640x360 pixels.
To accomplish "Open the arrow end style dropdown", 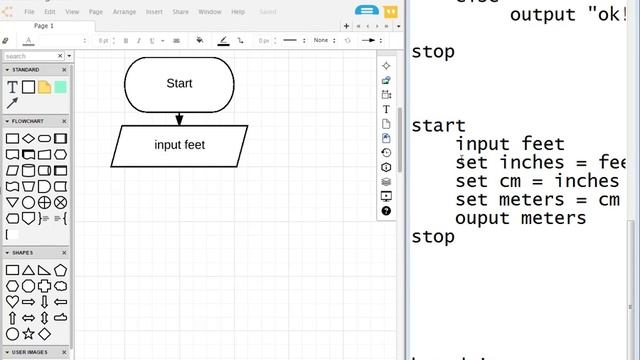I will (x=371, y=40).
